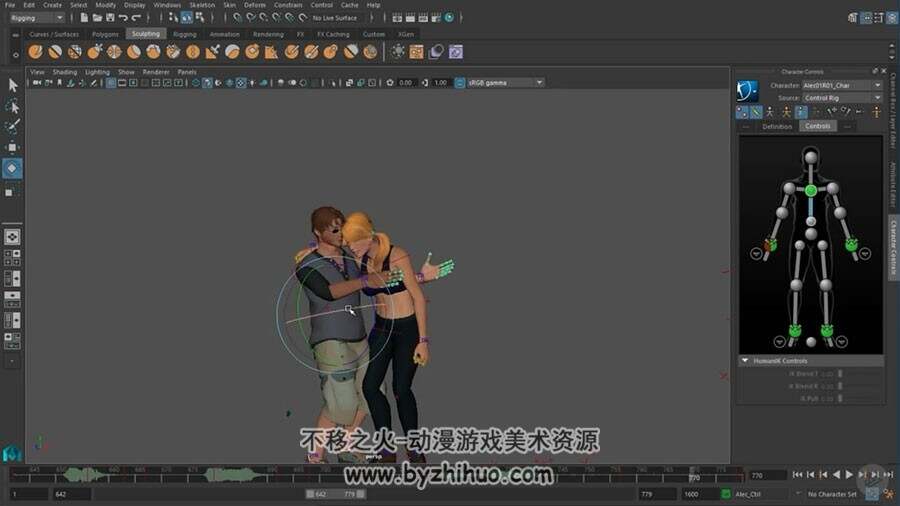Pick the Paint Selection tool
Image resolution: width=900 pixels, height=506 pixels.
tap(12, 126)
